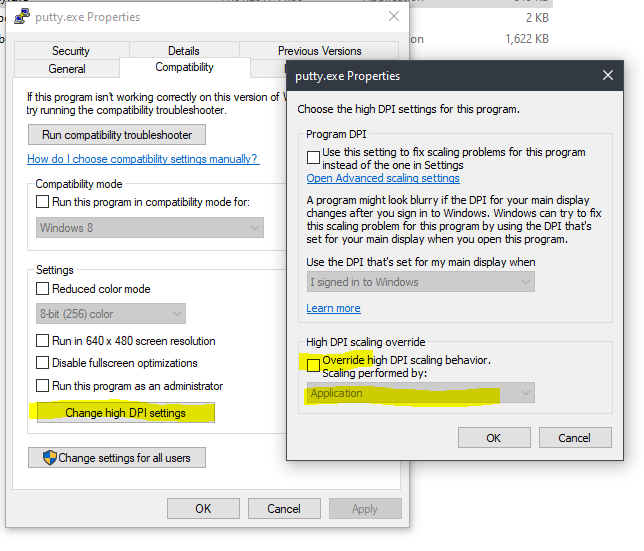
Task: Open How do I choose compatibility settings manually link
Action: (143, 159)
